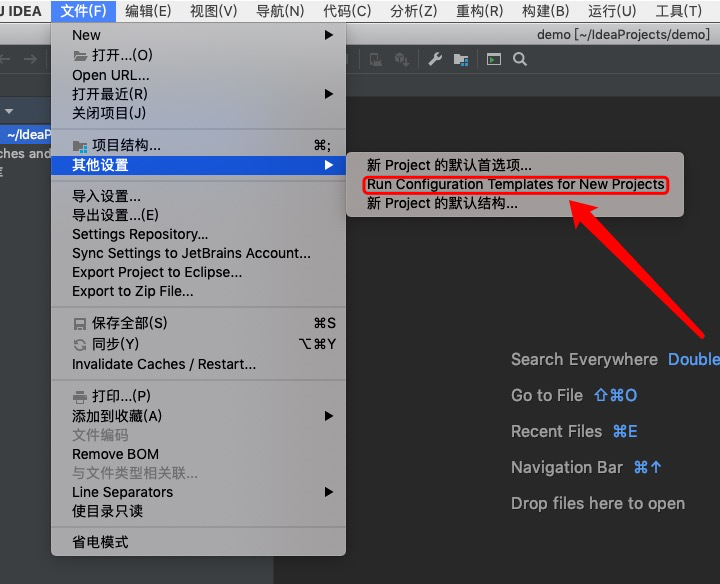Choose 打印...(P) menu item

[198, 396]
